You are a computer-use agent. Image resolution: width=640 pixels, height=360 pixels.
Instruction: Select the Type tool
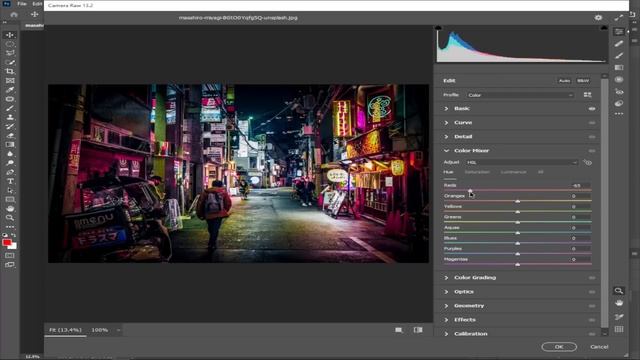[x=10, y=181]
